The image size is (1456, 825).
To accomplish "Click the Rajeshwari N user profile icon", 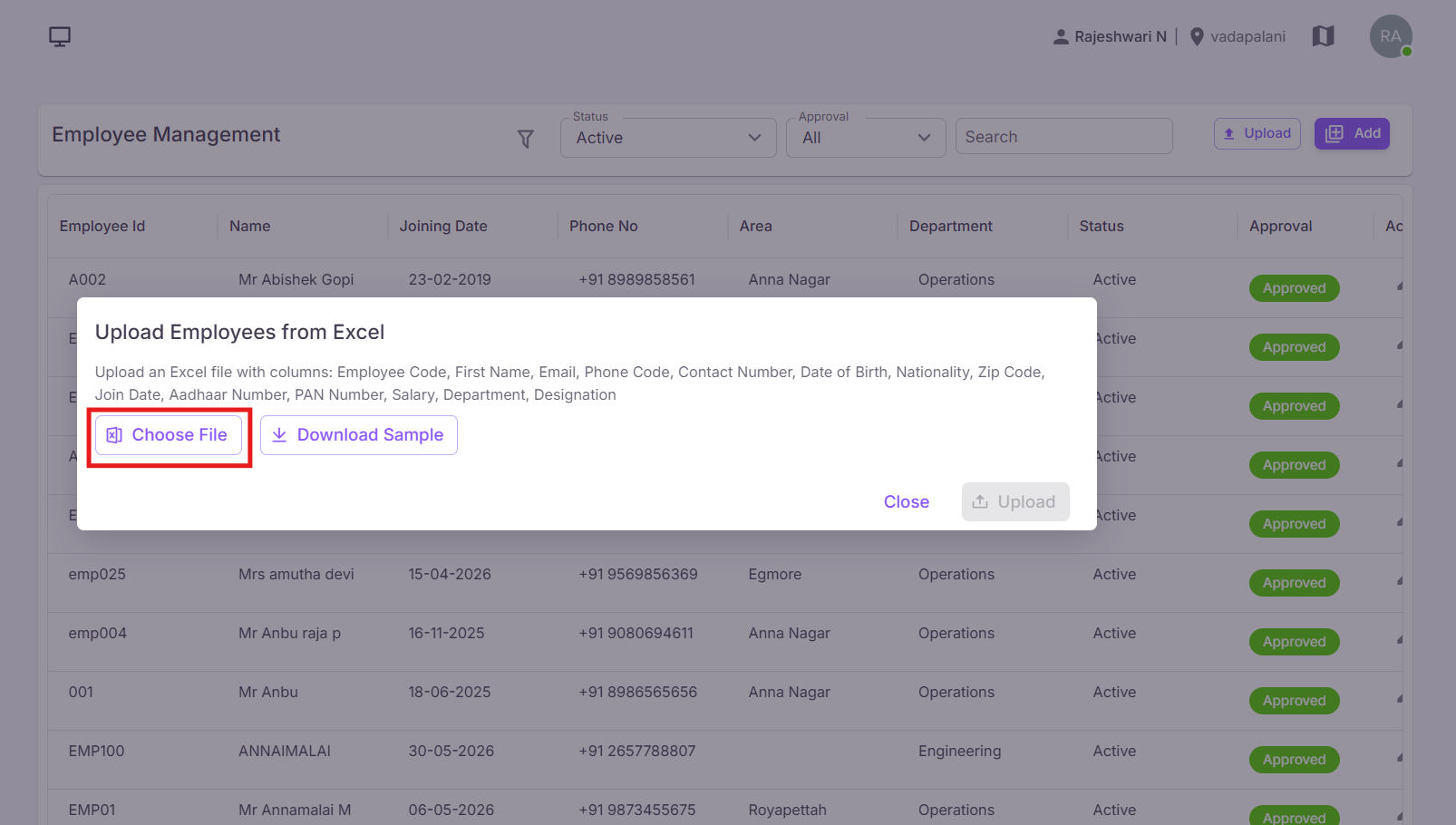I will [x=1061, y=37].
